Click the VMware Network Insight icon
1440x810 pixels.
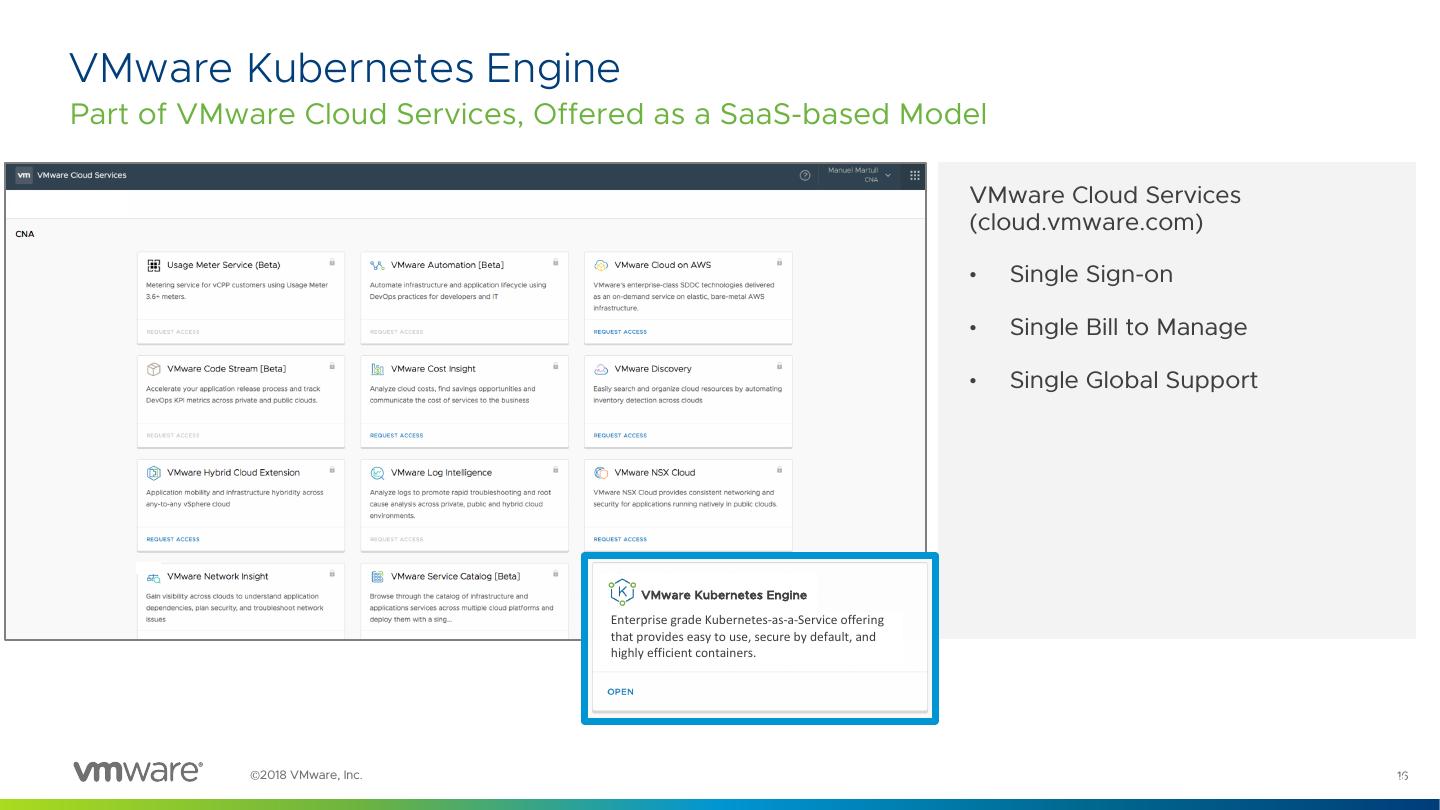click(x=154, y=577)
